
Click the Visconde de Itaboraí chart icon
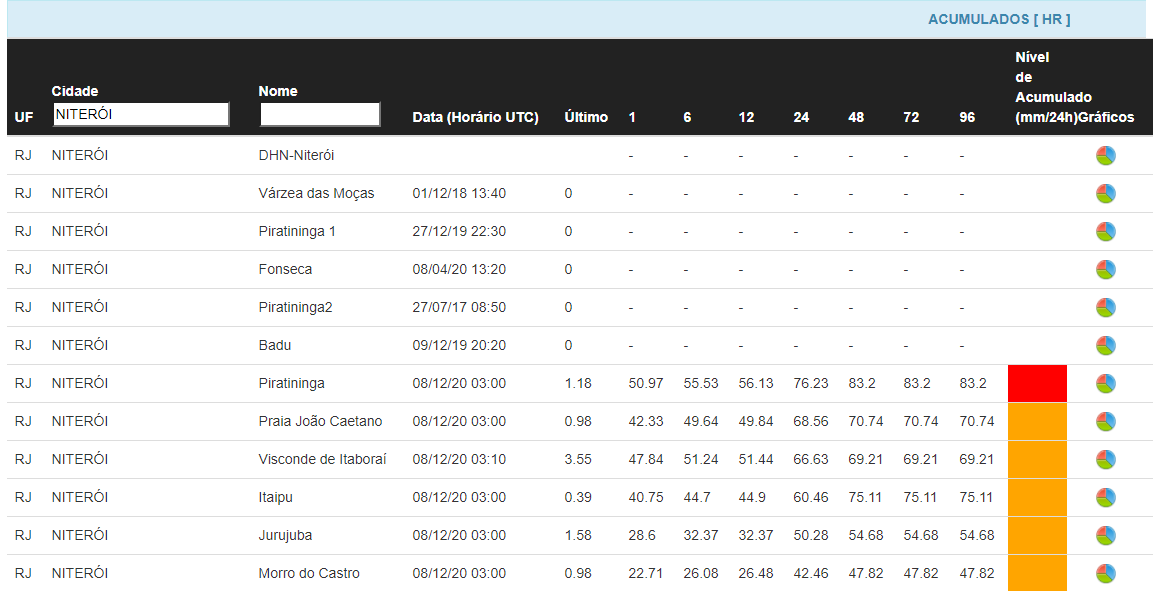pos(1105,460)
